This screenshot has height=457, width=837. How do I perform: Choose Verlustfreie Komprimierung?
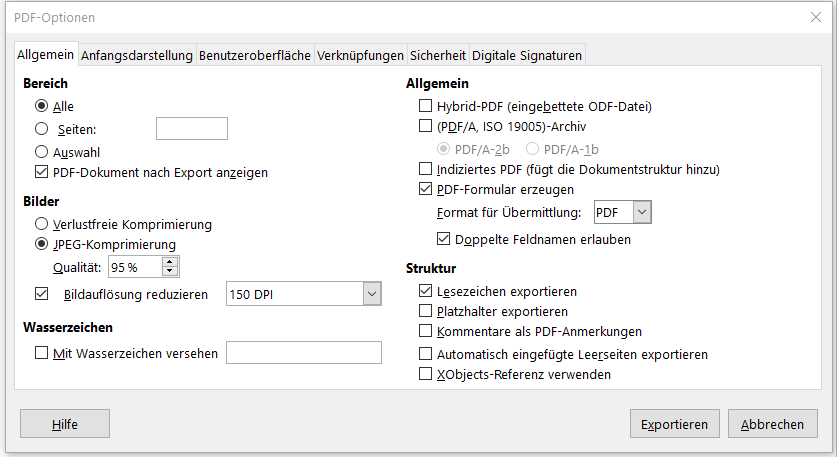(x=41, y=224)
